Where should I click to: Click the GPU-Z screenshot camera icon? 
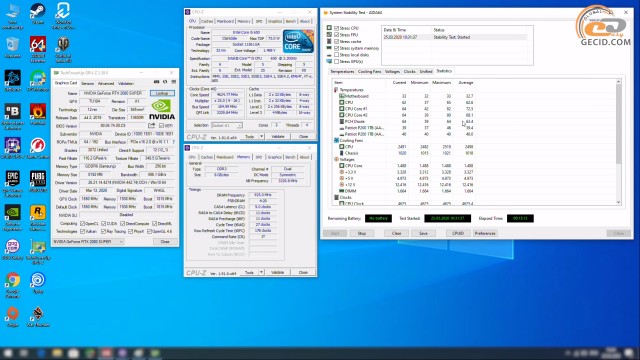point(156,82)
